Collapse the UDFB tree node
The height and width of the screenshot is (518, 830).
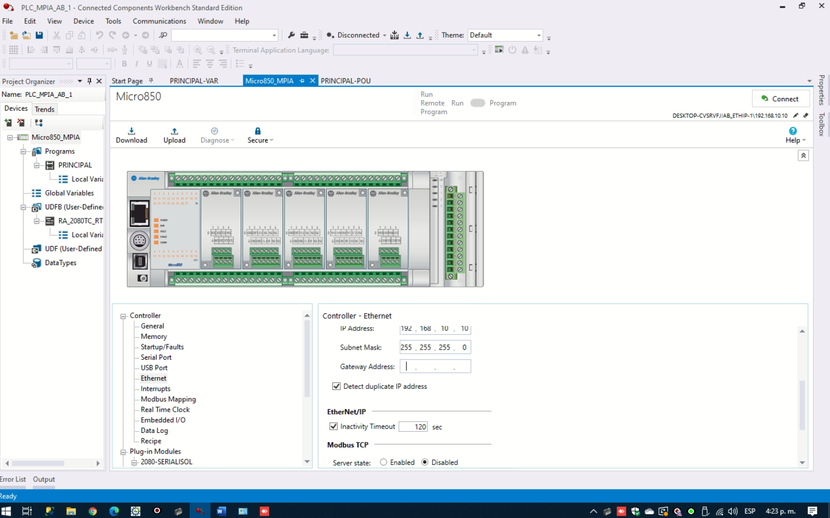[x=23, y=207]
